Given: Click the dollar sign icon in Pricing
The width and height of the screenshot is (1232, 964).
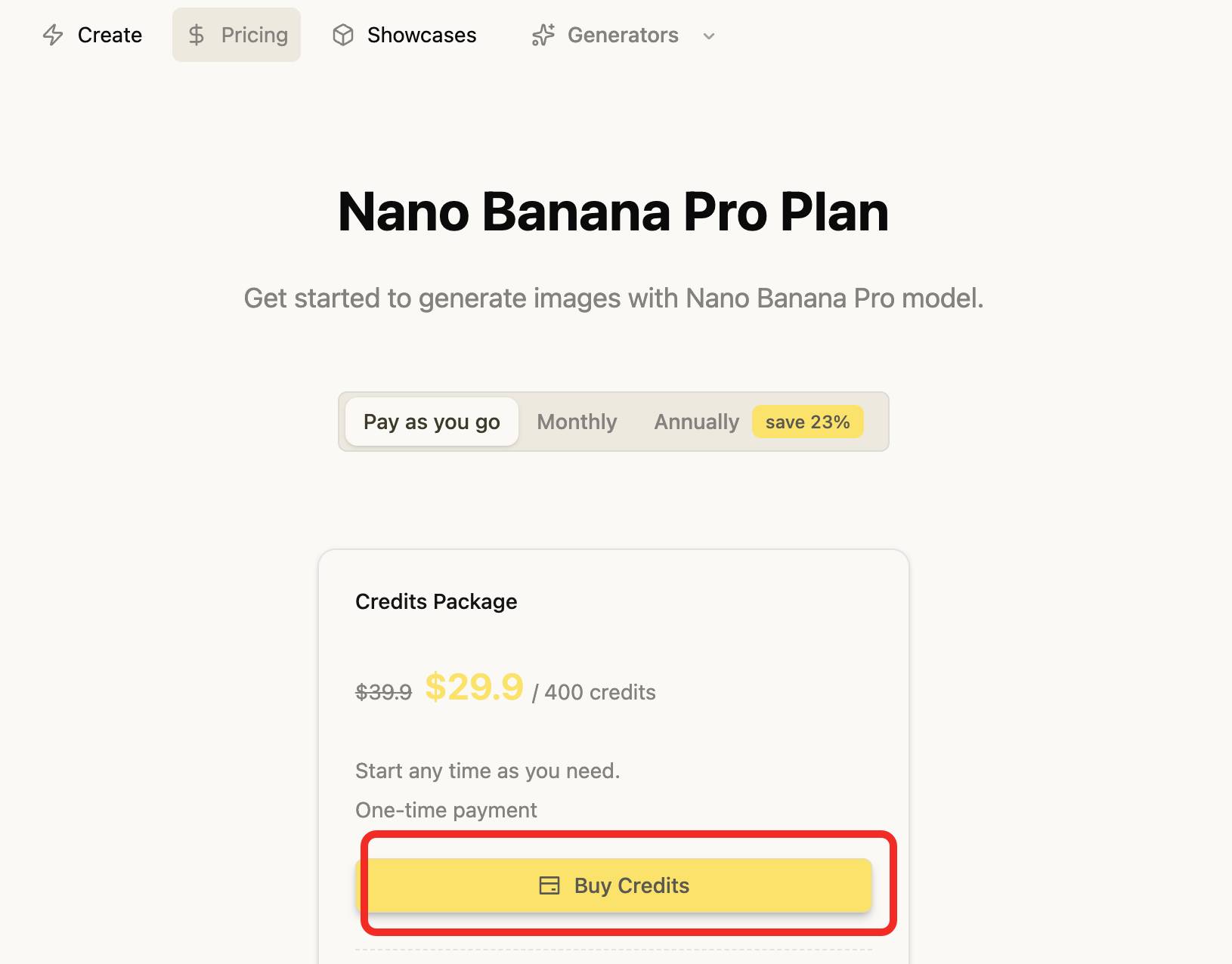Looking at the screenshot, I should [197, 35].
